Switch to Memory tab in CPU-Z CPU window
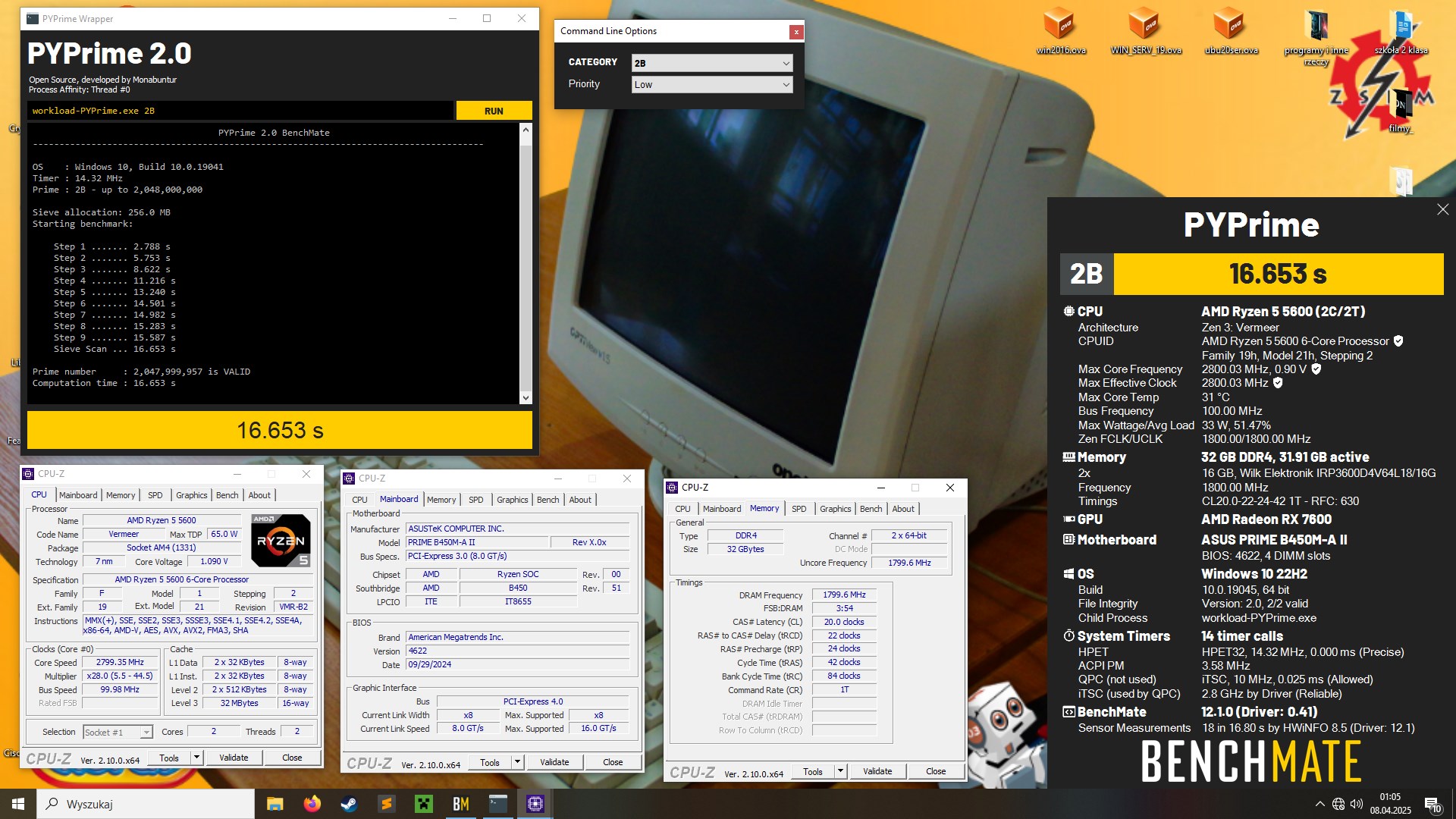Viewport: 1456px width, 819px height. (121, 495)
